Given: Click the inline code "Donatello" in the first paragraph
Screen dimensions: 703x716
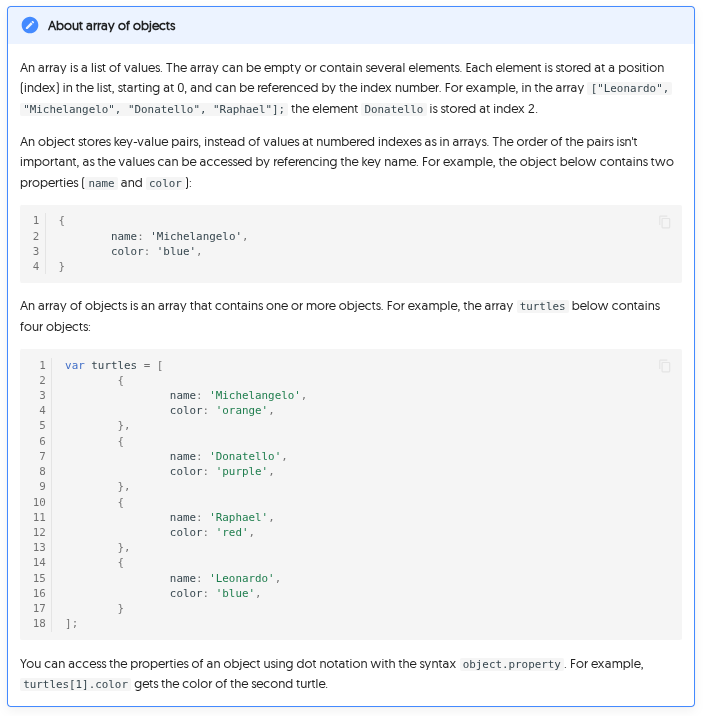Looking at the screenshot, I should point(393,109).
